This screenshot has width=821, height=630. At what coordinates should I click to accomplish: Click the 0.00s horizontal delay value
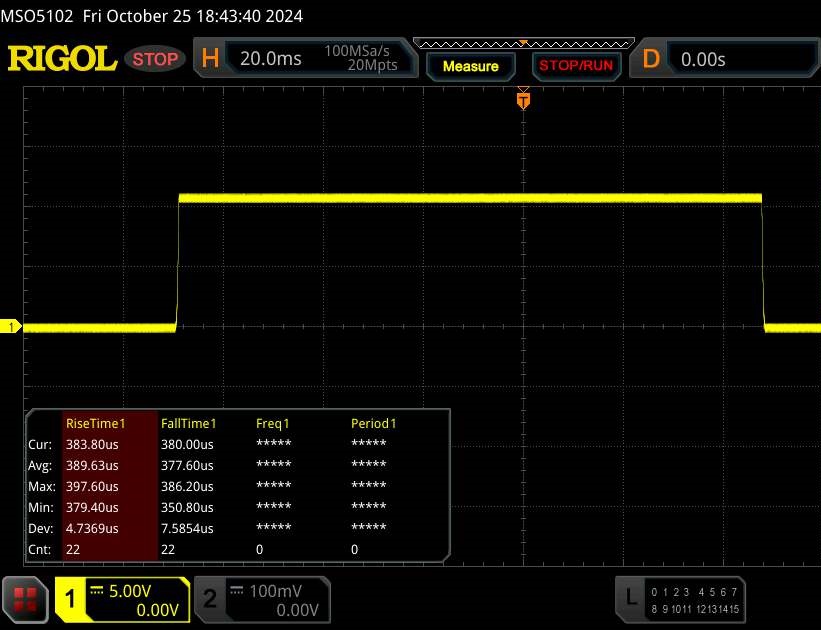[703, 59]
